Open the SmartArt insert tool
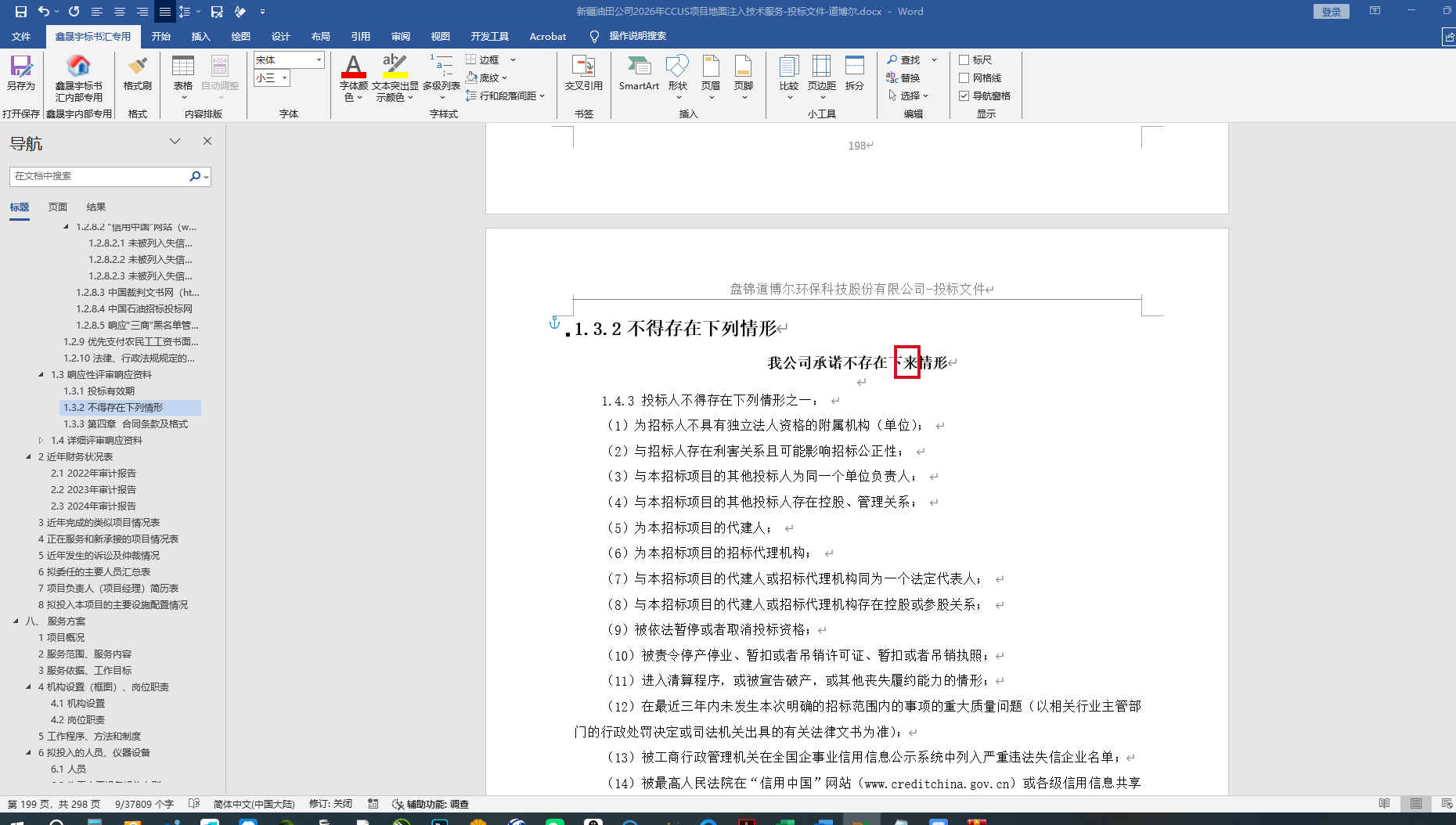This screenshot has width=1456, height=825. (639, 69)
